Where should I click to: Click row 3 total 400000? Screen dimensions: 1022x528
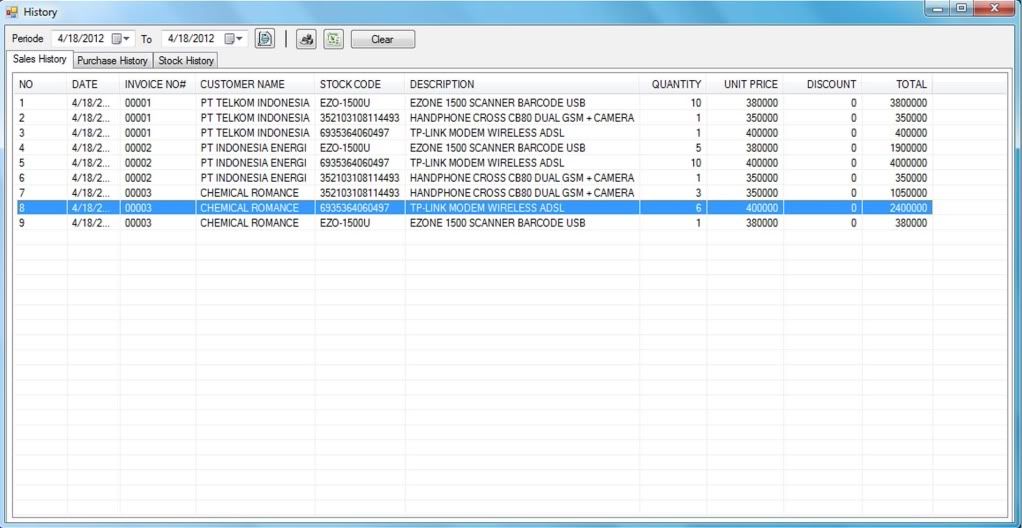pyautogui.click(x=911, y=133)
